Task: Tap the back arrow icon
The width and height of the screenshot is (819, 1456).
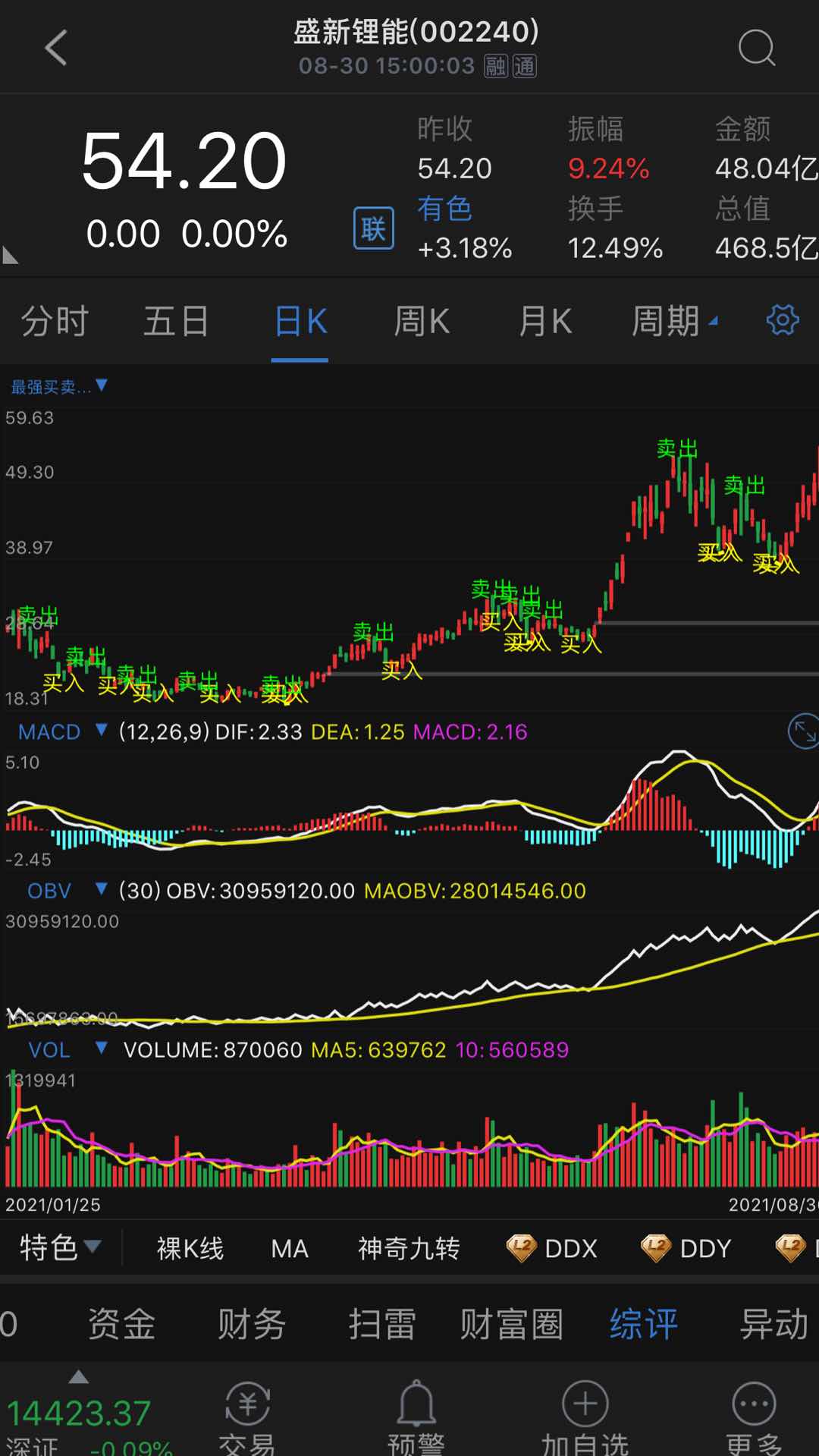Action: 57,48
